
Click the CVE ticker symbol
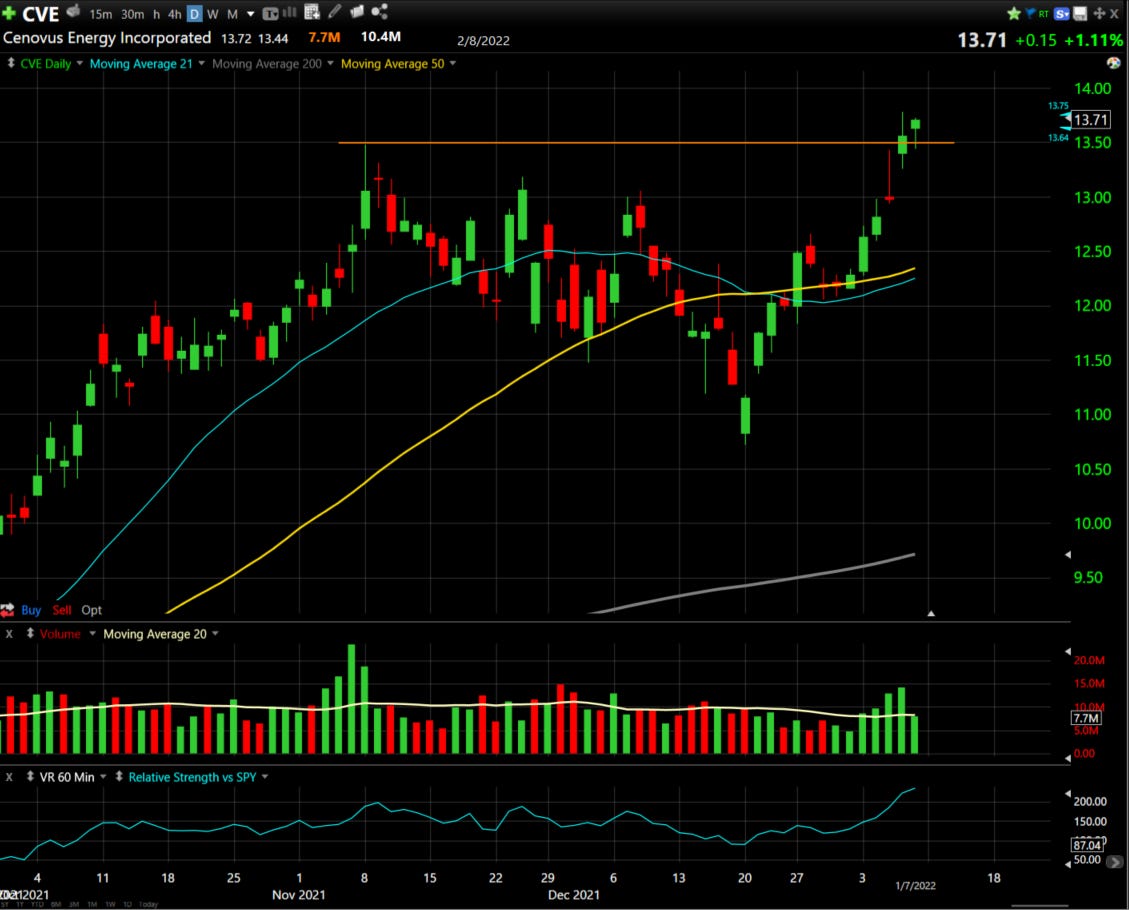(x=40, y=14)
